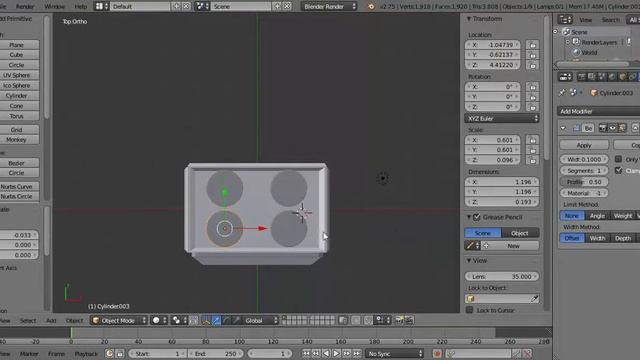Click the OpenGL render image icon
640x360 pixels.
click(x=399, y=320)
